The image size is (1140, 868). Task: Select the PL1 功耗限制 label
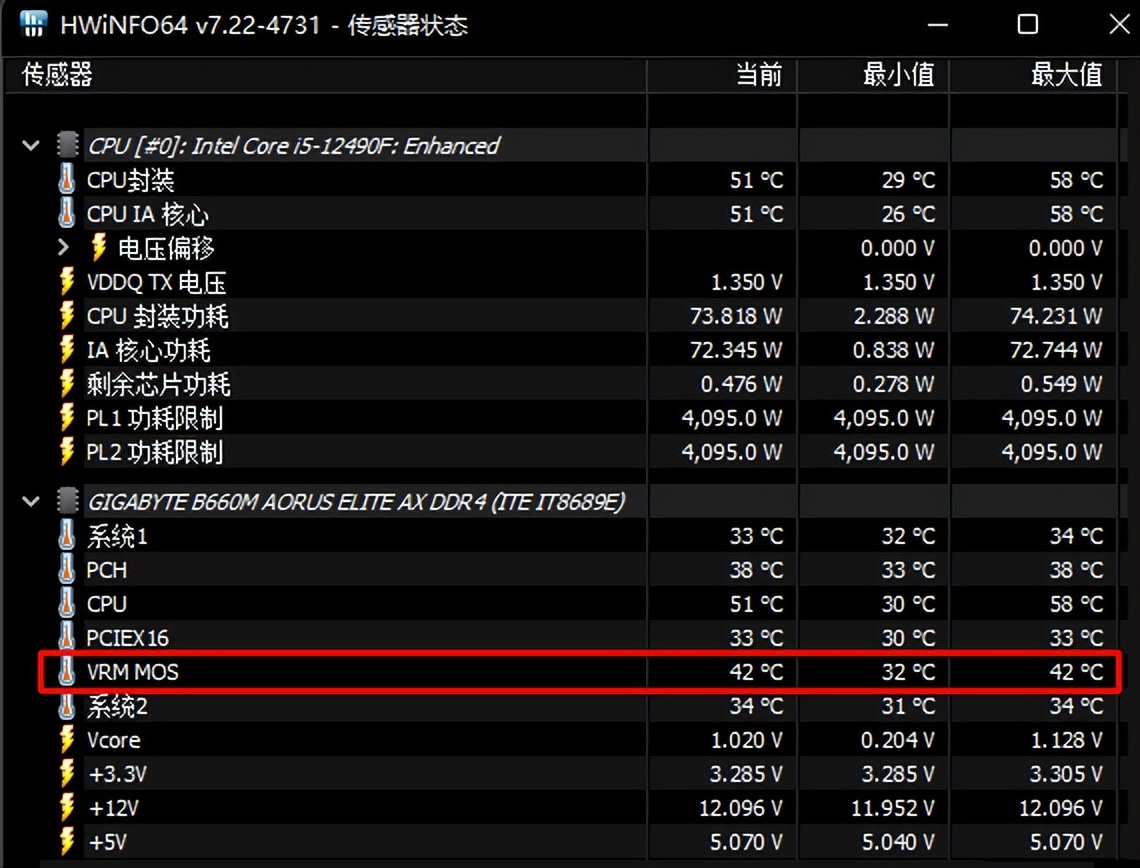[x=154, y=418]
